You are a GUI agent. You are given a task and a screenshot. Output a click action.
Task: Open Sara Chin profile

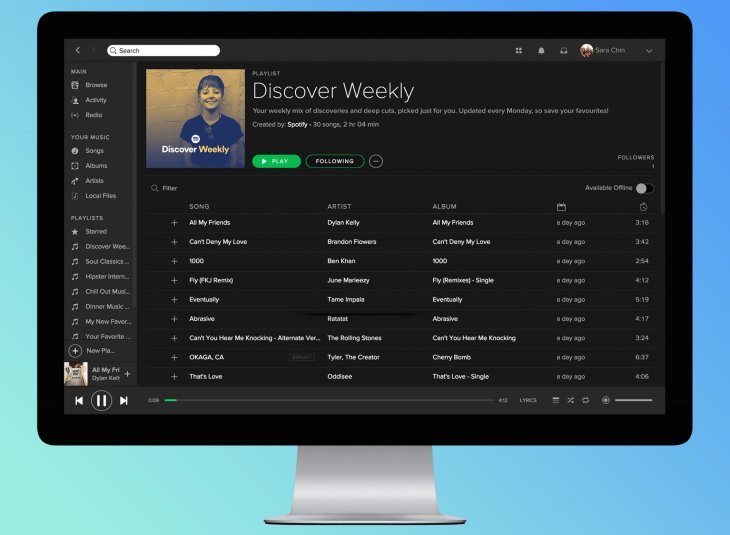click(603, 50)
